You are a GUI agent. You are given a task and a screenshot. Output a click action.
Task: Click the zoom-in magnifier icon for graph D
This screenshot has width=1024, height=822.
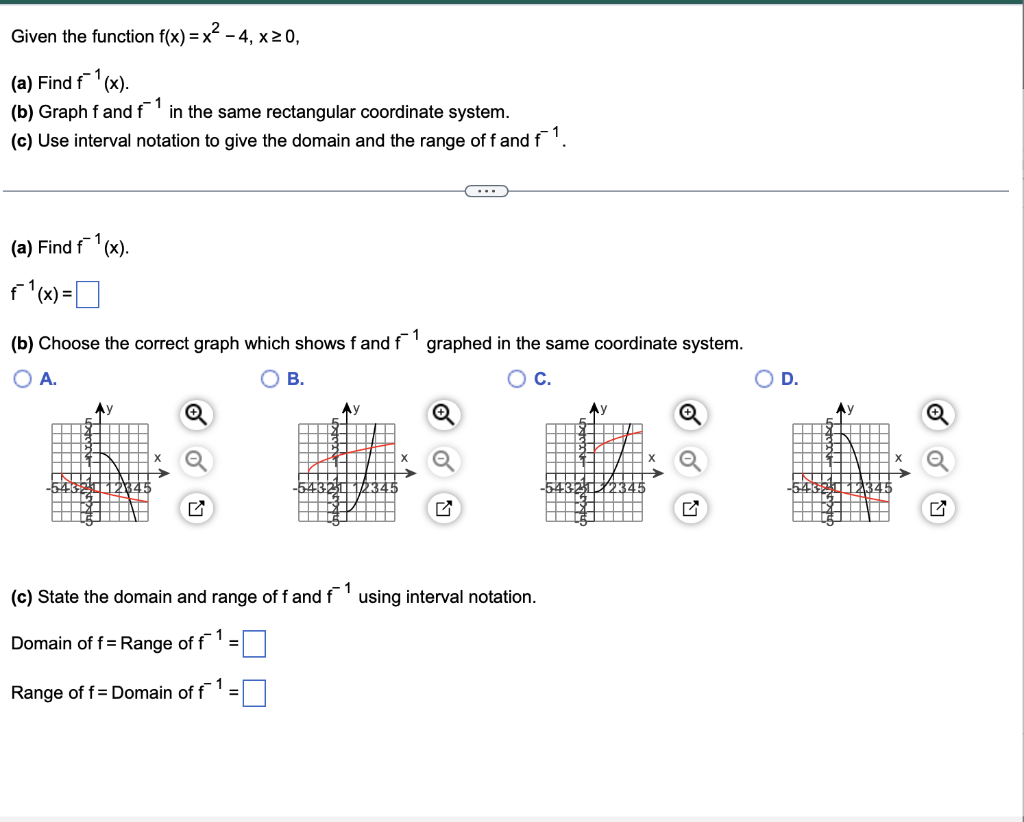937,415
